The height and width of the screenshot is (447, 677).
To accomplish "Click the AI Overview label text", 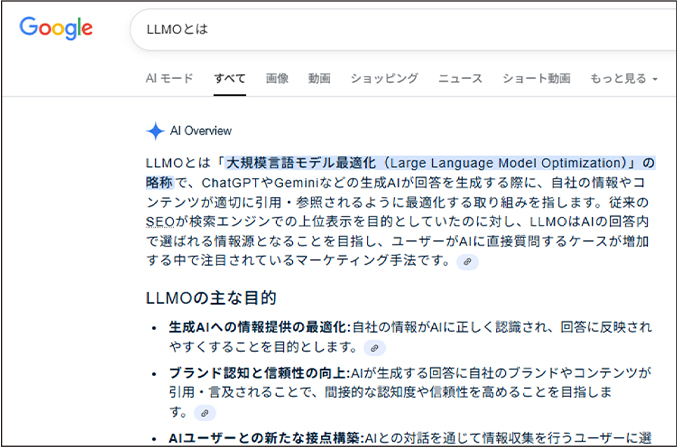I will [x=201, y=131].
